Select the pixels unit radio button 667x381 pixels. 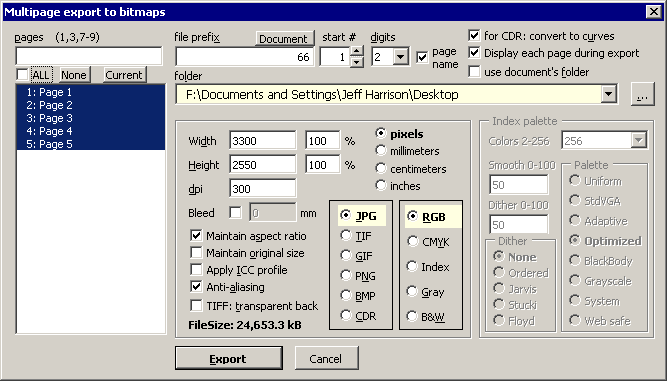point(381,134)
